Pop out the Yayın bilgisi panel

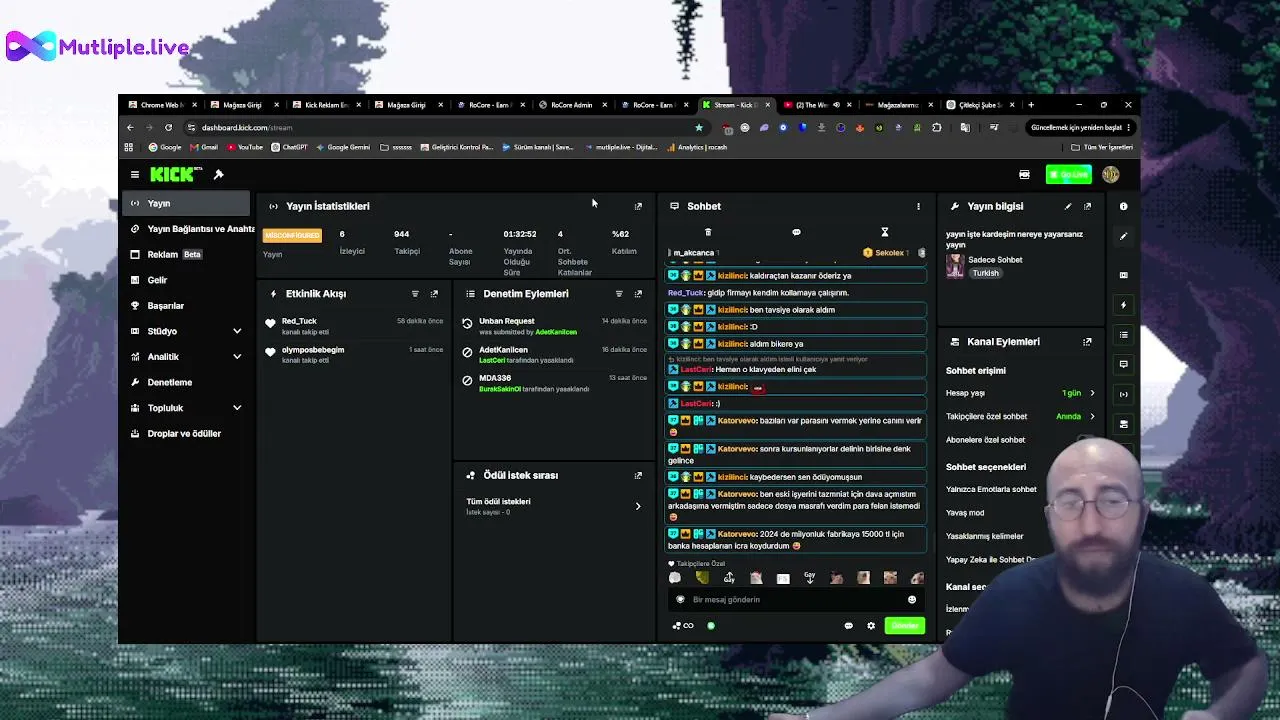point(1087,206)
